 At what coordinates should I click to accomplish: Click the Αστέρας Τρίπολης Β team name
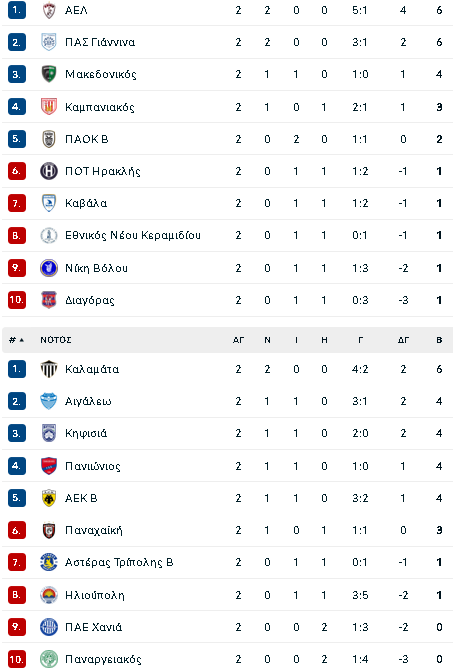pos(119,562)
